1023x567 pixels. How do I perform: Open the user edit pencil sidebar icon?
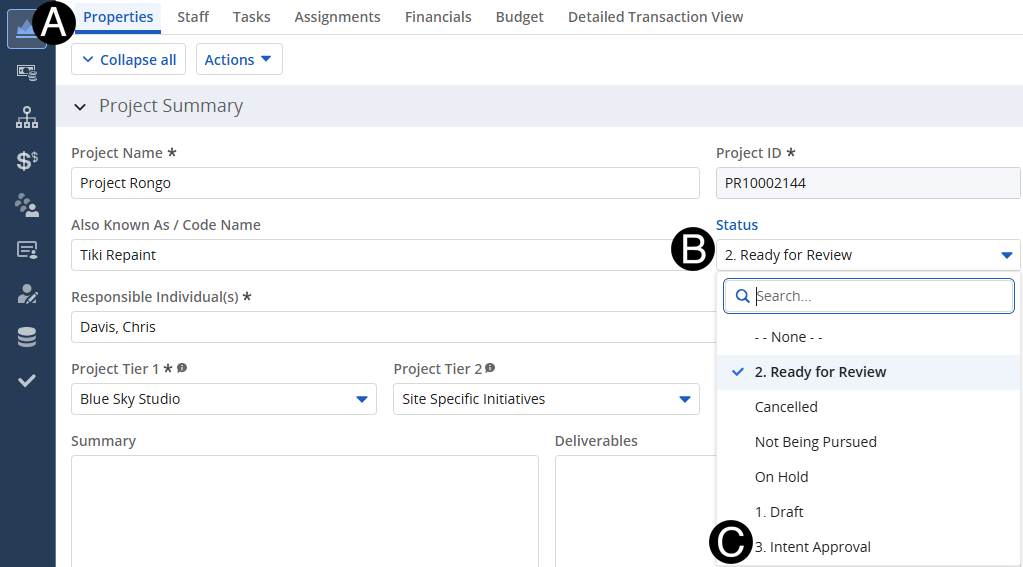(x=27, y=293)
